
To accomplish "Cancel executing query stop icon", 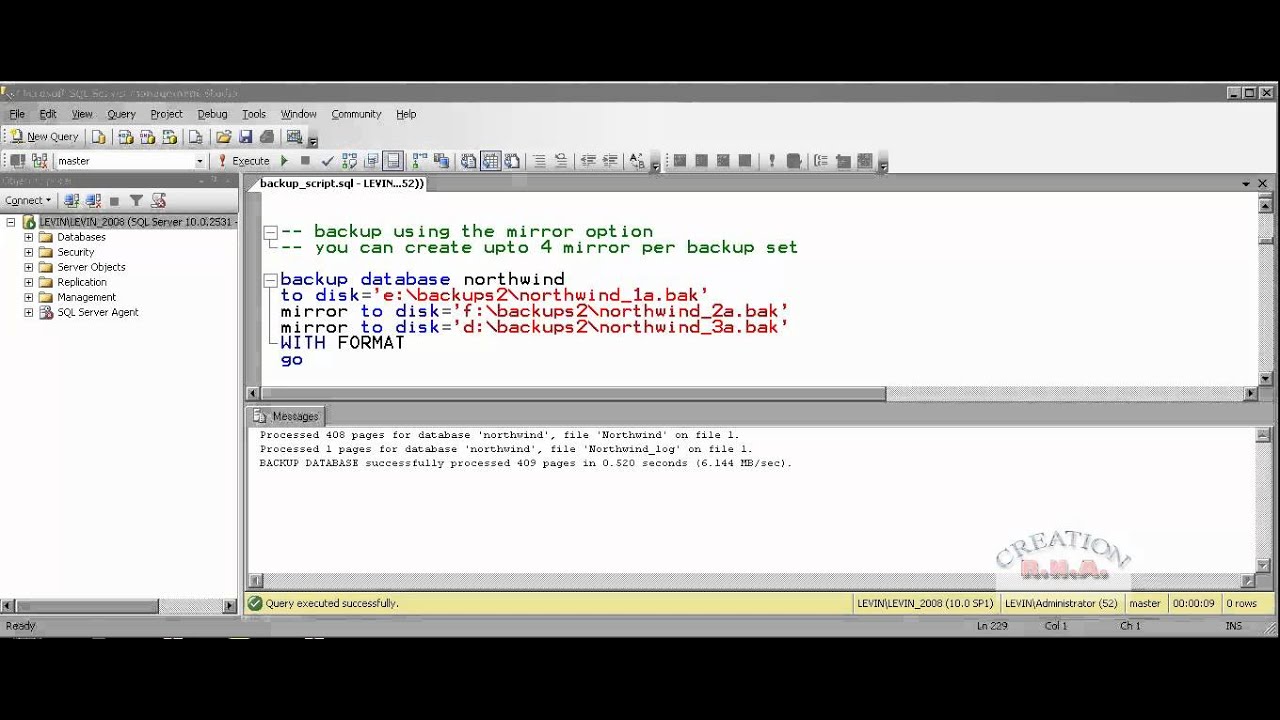I will pyautogui.click(x=305, y=161).
